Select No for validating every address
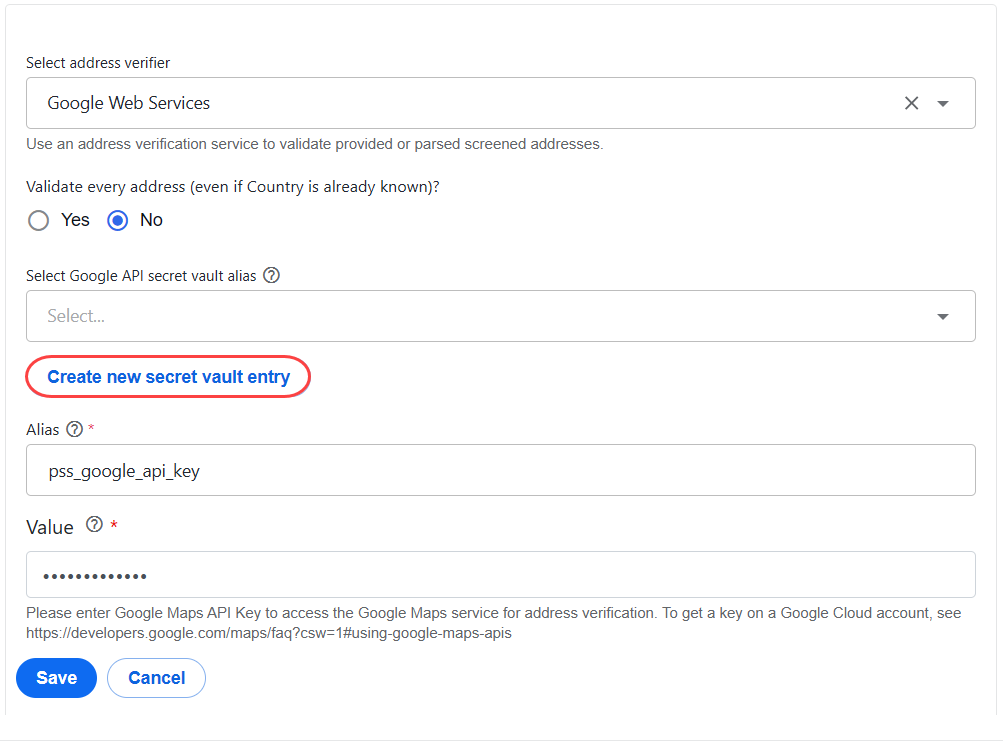This screenshot has width=1003, height=747. click(x=118, y=221)
